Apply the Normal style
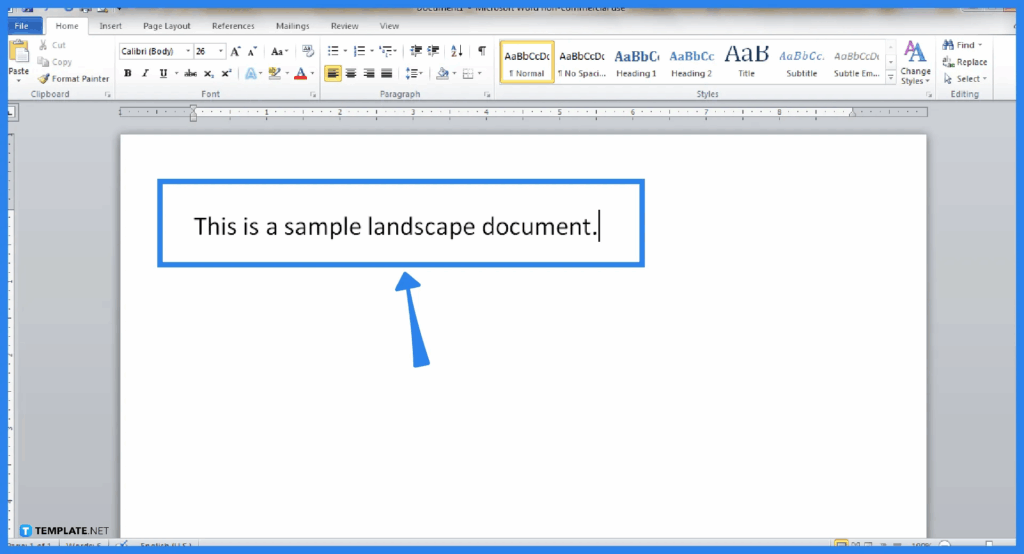 point(527,62)
